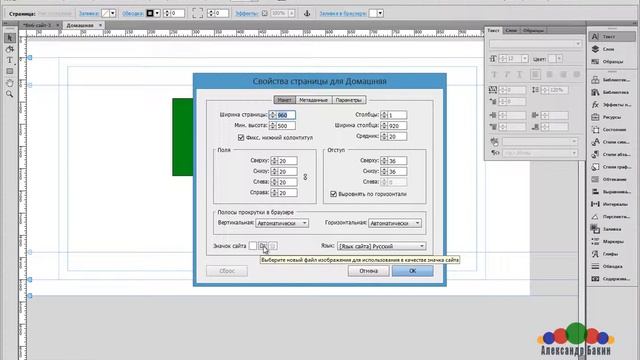Screen dimensions: 640x360
Task: Open the Глифы panel from the dock
Action: (611, 254)
